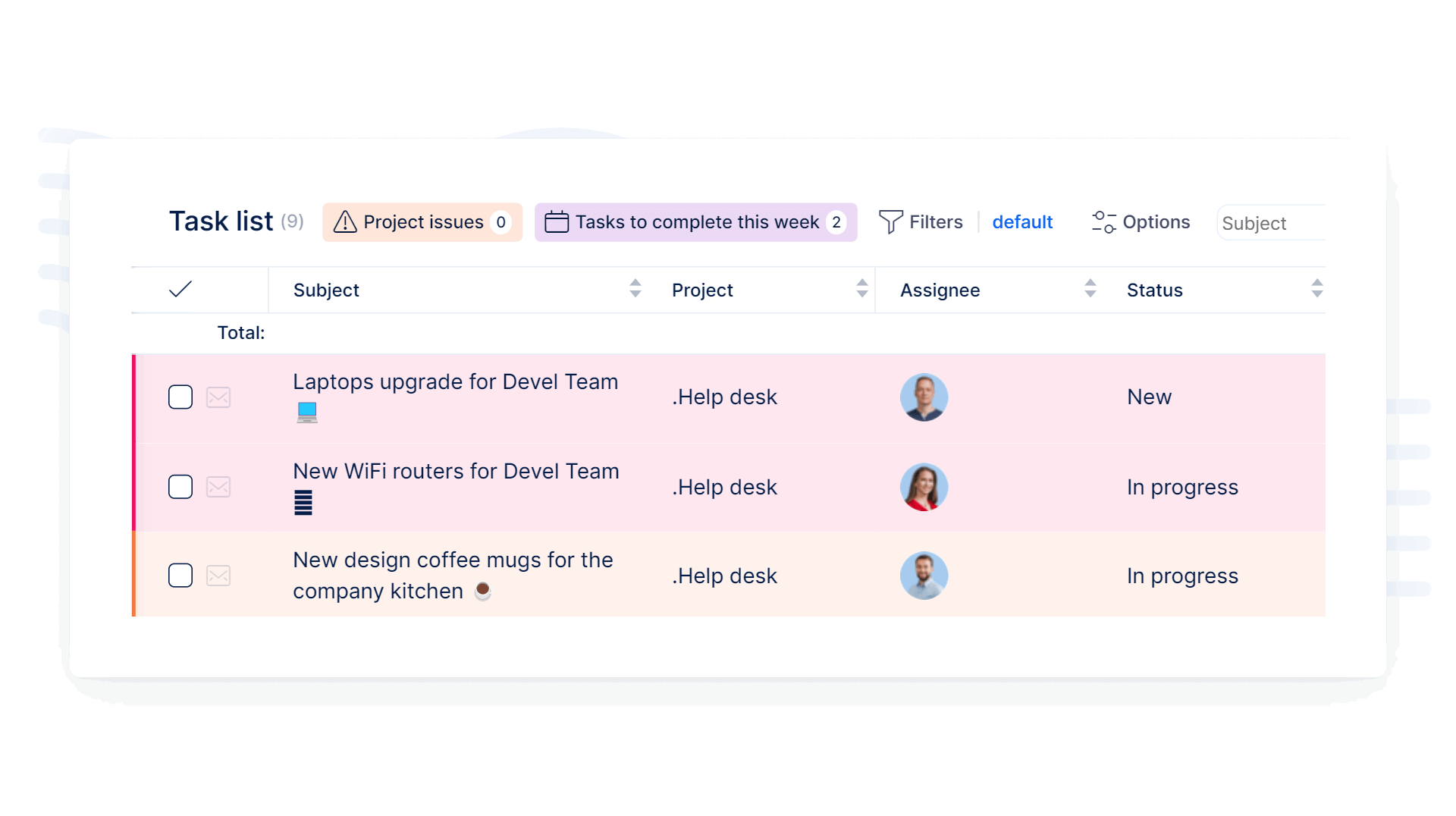Sort by Assignee column arrows

click(x=1090, y=289)
